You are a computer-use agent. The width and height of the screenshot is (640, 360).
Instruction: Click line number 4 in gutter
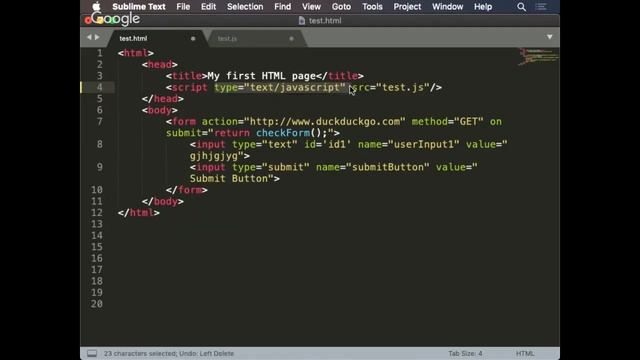click(100, 87)
